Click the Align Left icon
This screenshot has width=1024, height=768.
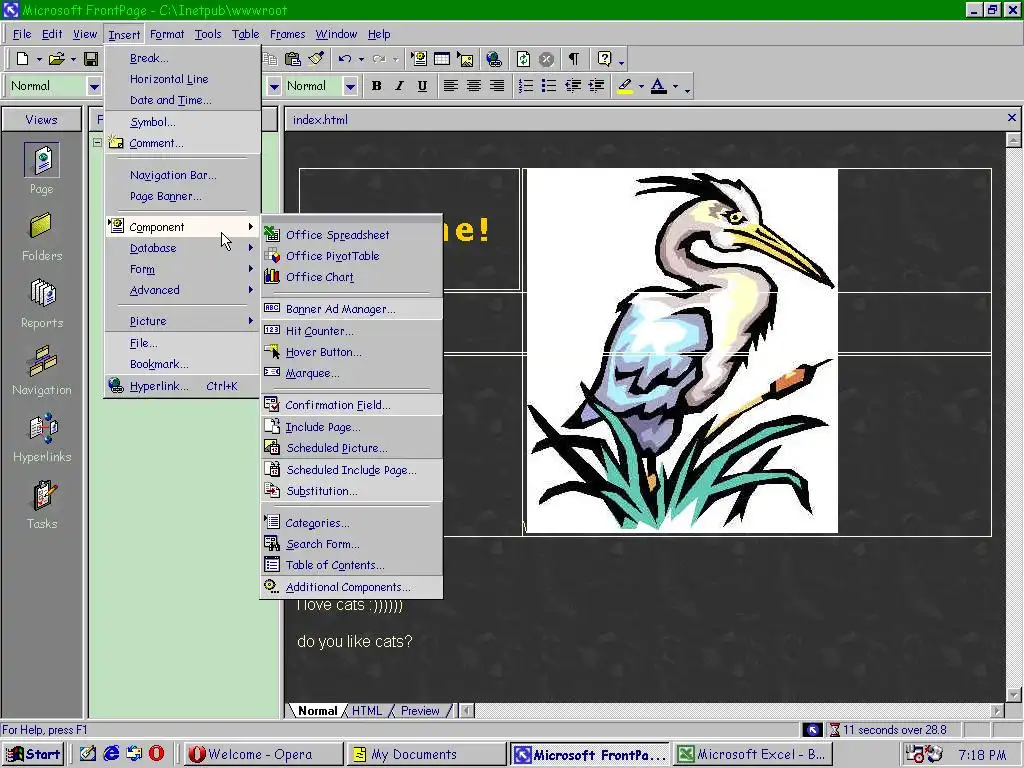pyautogui.click(x=450, y=86)
